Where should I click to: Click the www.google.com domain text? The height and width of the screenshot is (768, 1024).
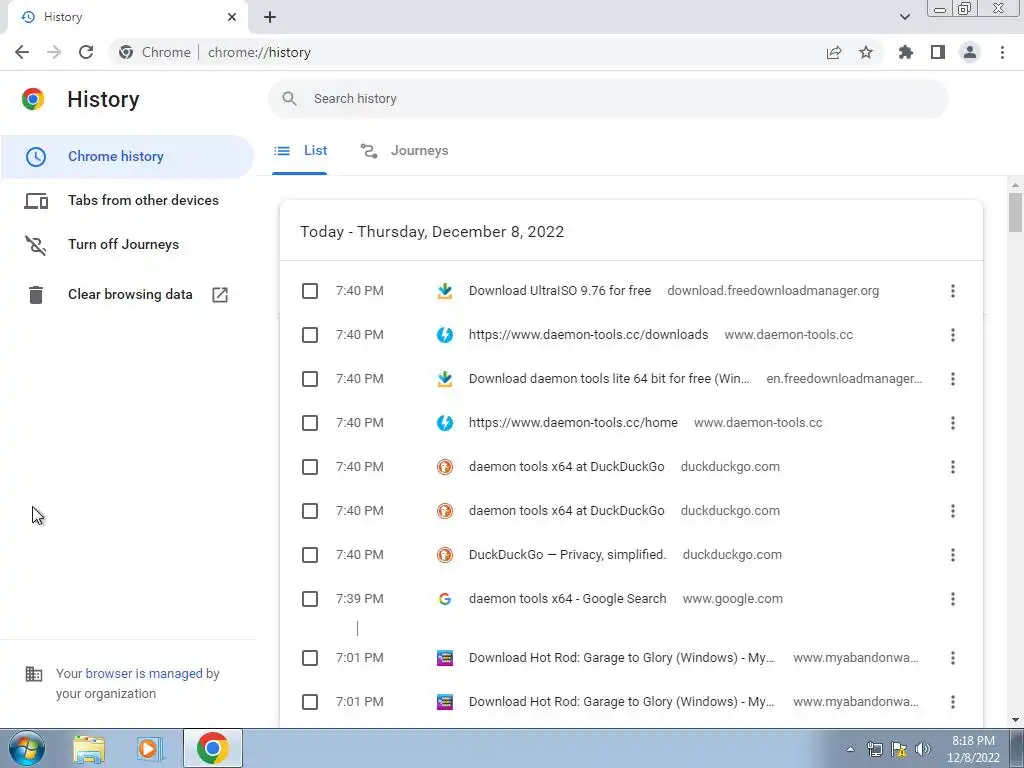[733, 599]
